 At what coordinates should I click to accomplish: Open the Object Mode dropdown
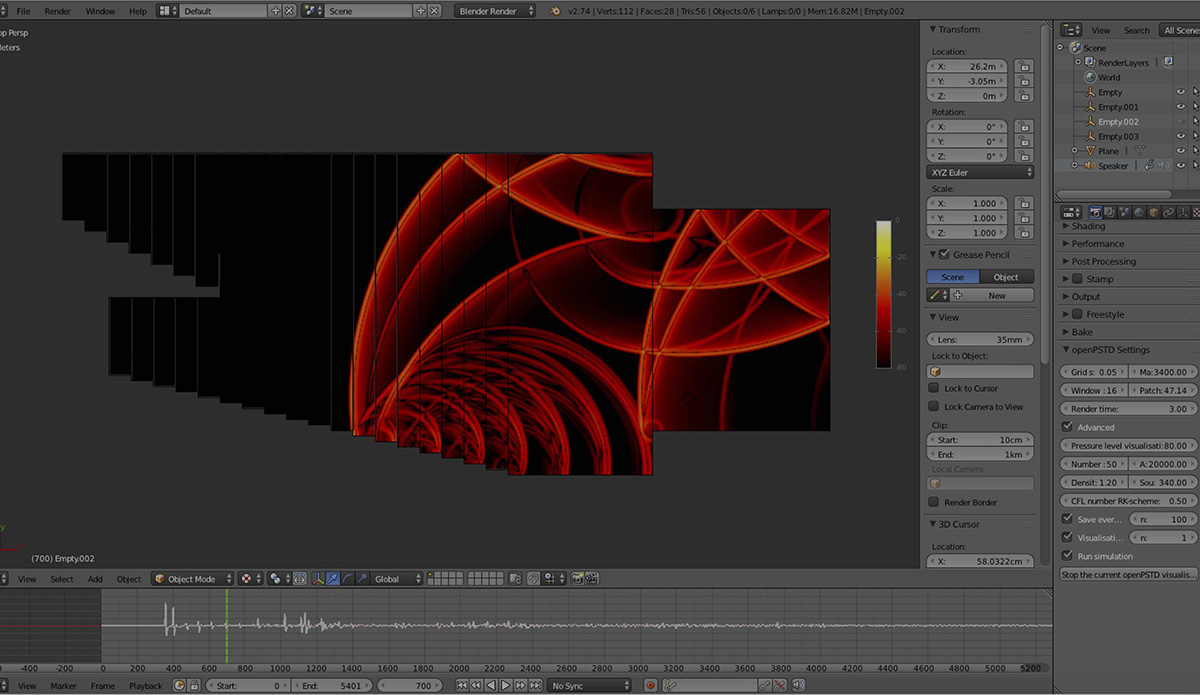(x=192, y=579)
